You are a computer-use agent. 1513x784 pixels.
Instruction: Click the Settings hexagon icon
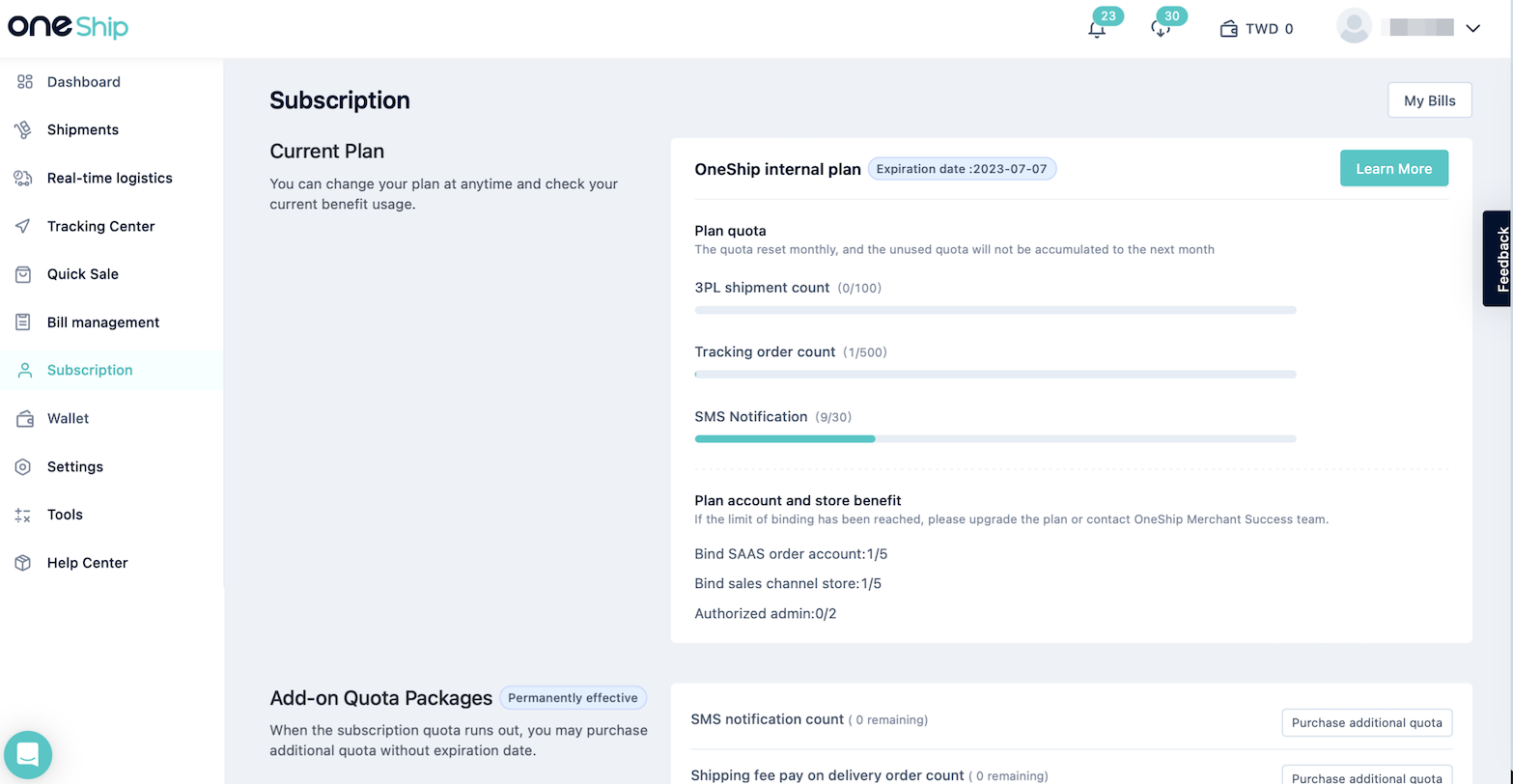point(24,467)
